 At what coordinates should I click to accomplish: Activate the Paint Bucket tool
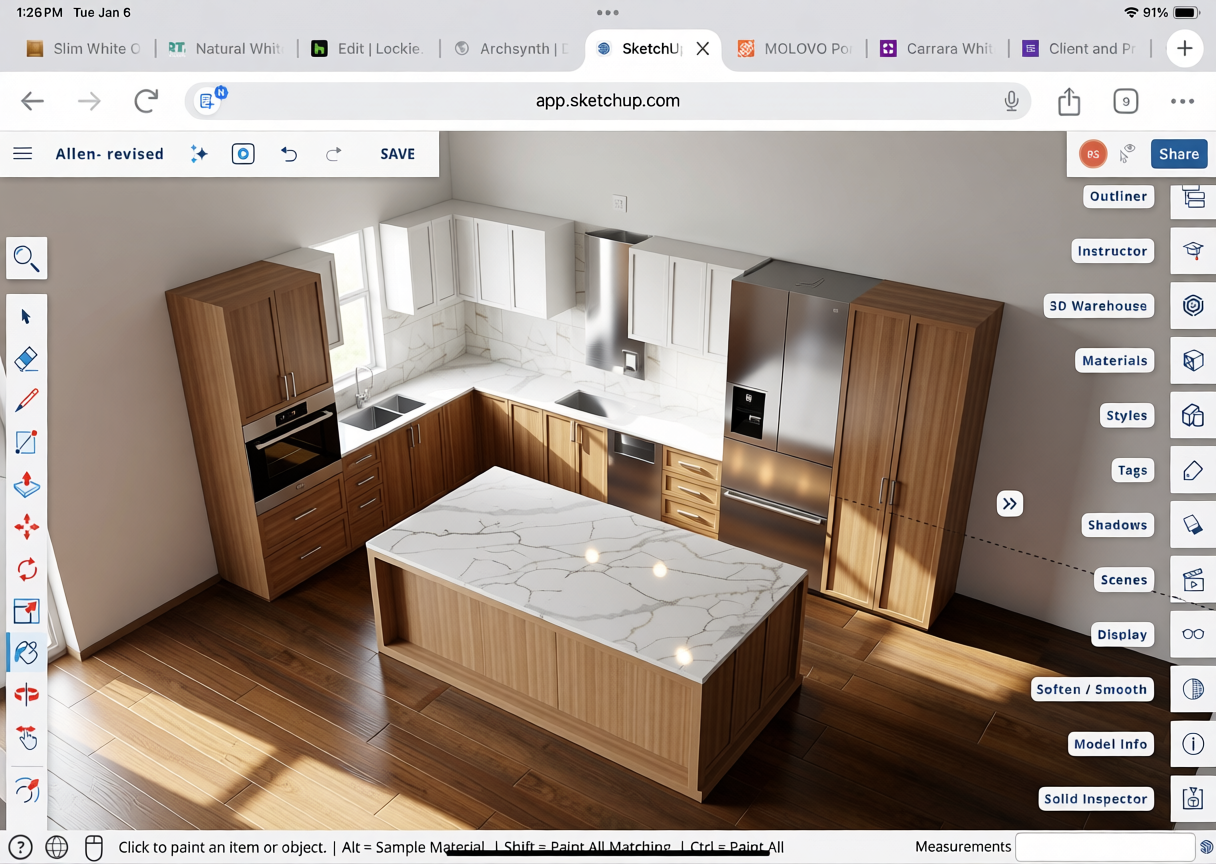[x=27, y=652]
